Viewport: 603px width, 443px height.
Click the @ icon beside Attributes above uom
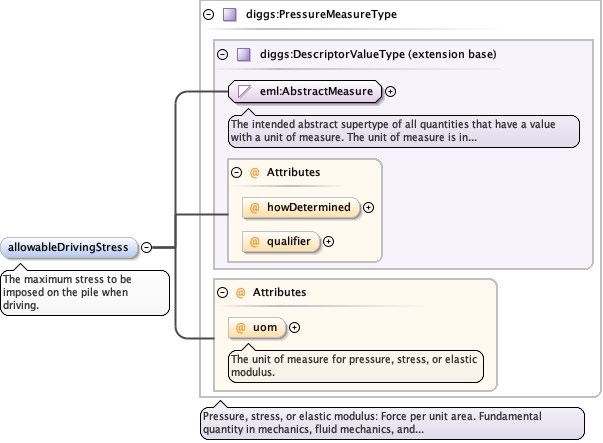click(240, 292)
